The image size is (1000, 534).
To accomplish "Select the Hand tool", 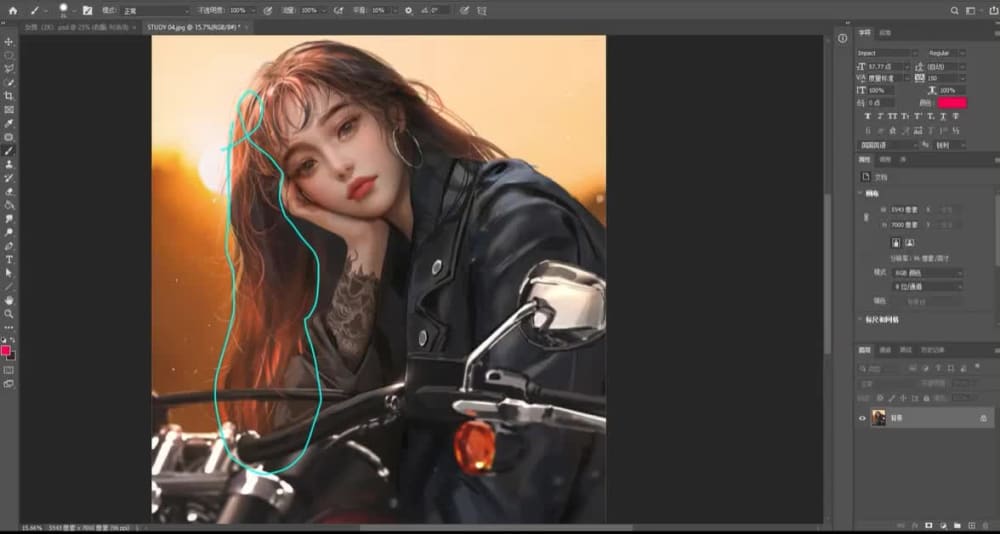I will click(9, 300).
